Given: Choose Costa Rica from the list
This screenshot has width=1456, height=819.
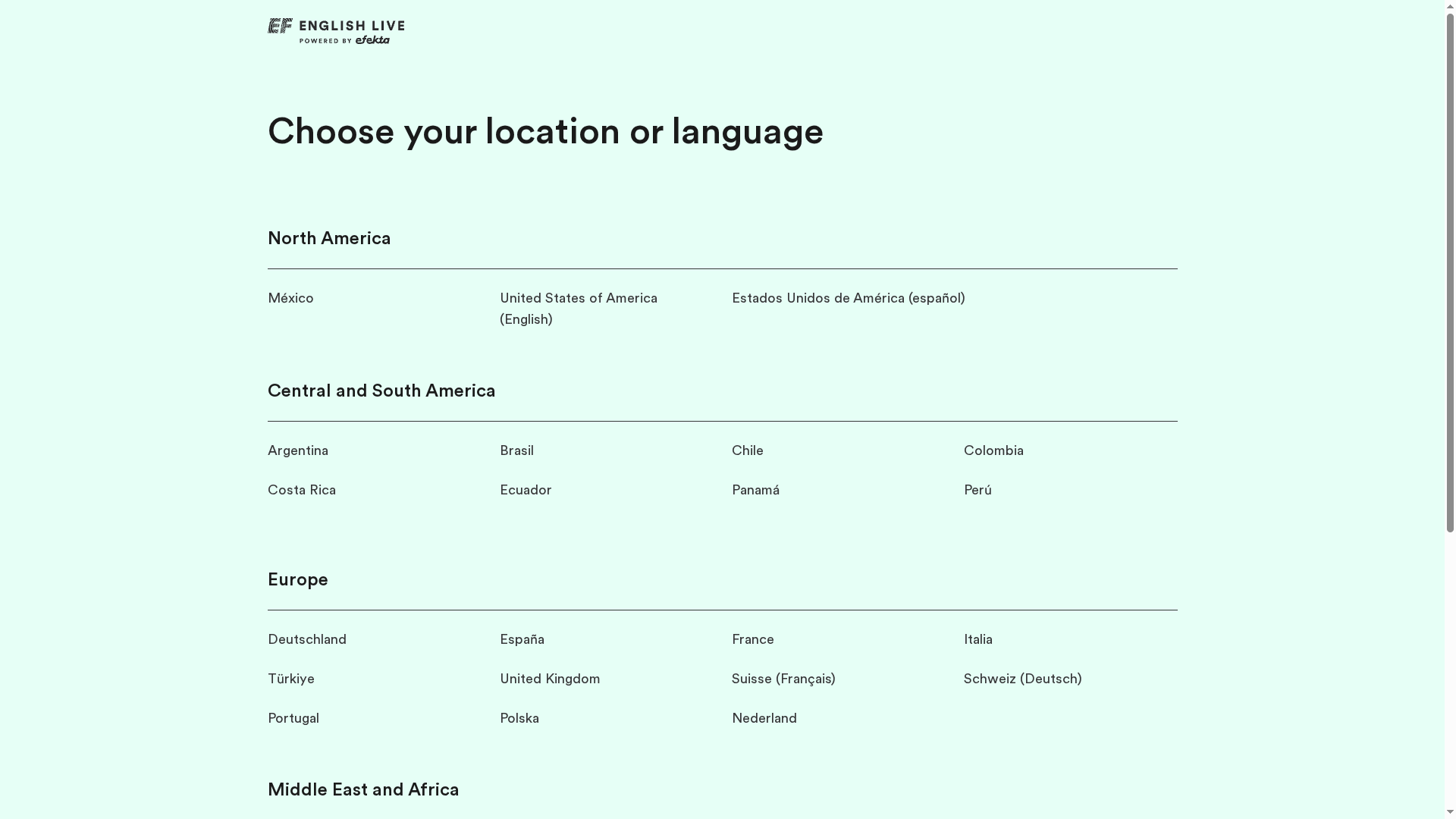Looking at the screenshot, I should pos(301,490).
